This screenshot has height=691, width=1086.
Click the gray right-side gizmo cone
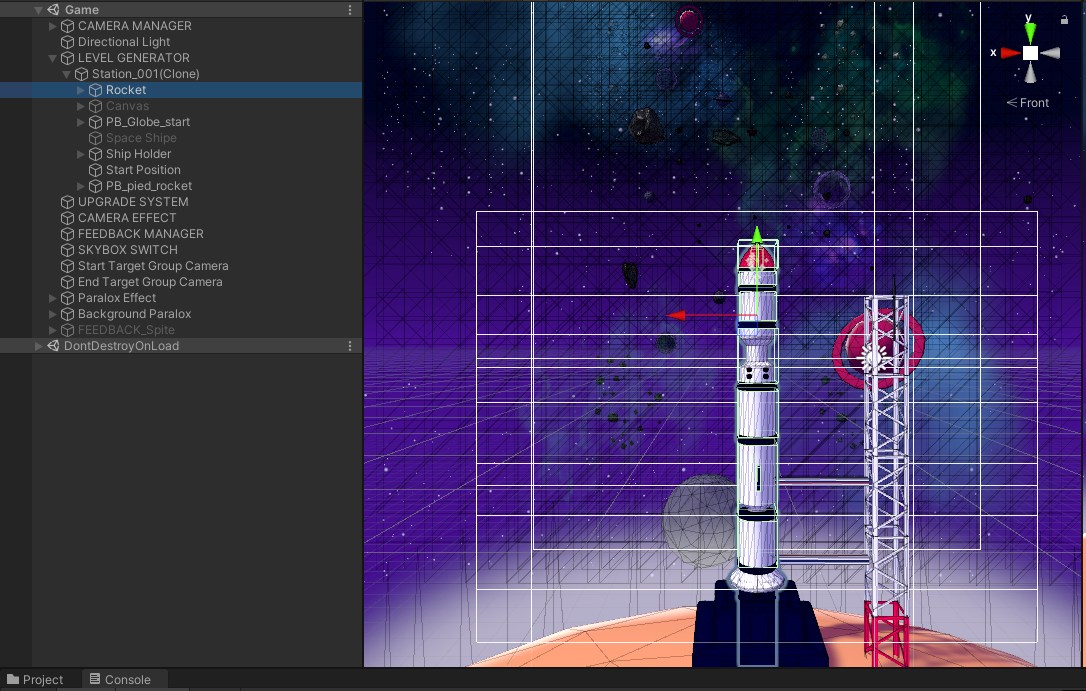[1050, 53]
